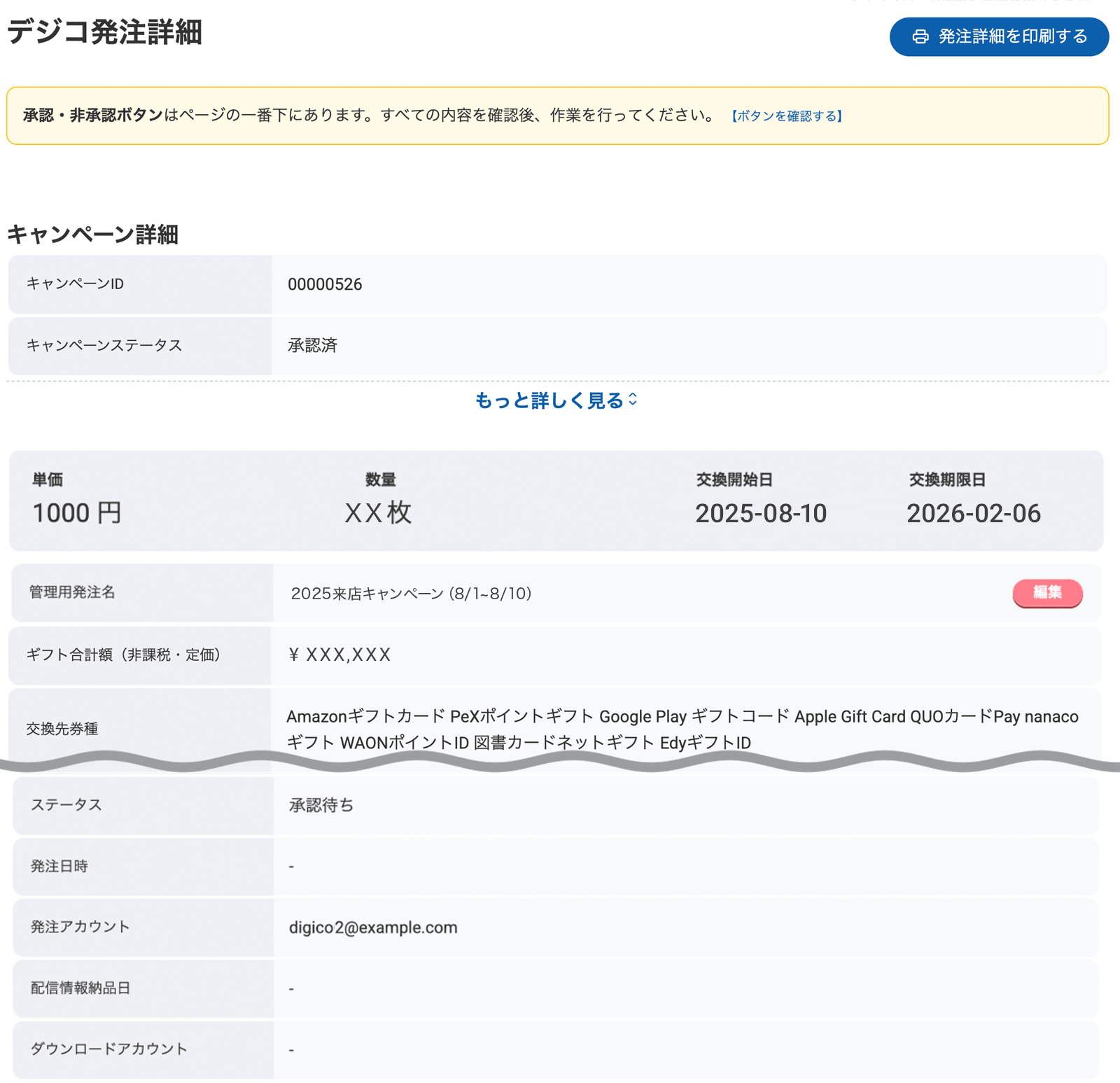The width and height of the screenshot is (1120, 1083).
Task: Open the 【ボタンを確認する】 link
Action: point(787,116)
